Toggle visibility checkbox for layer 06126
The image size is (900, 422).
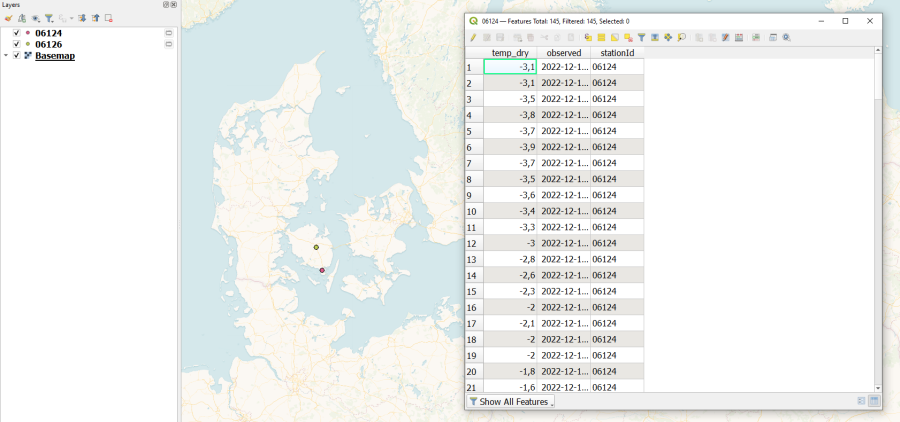click(16, 44)
